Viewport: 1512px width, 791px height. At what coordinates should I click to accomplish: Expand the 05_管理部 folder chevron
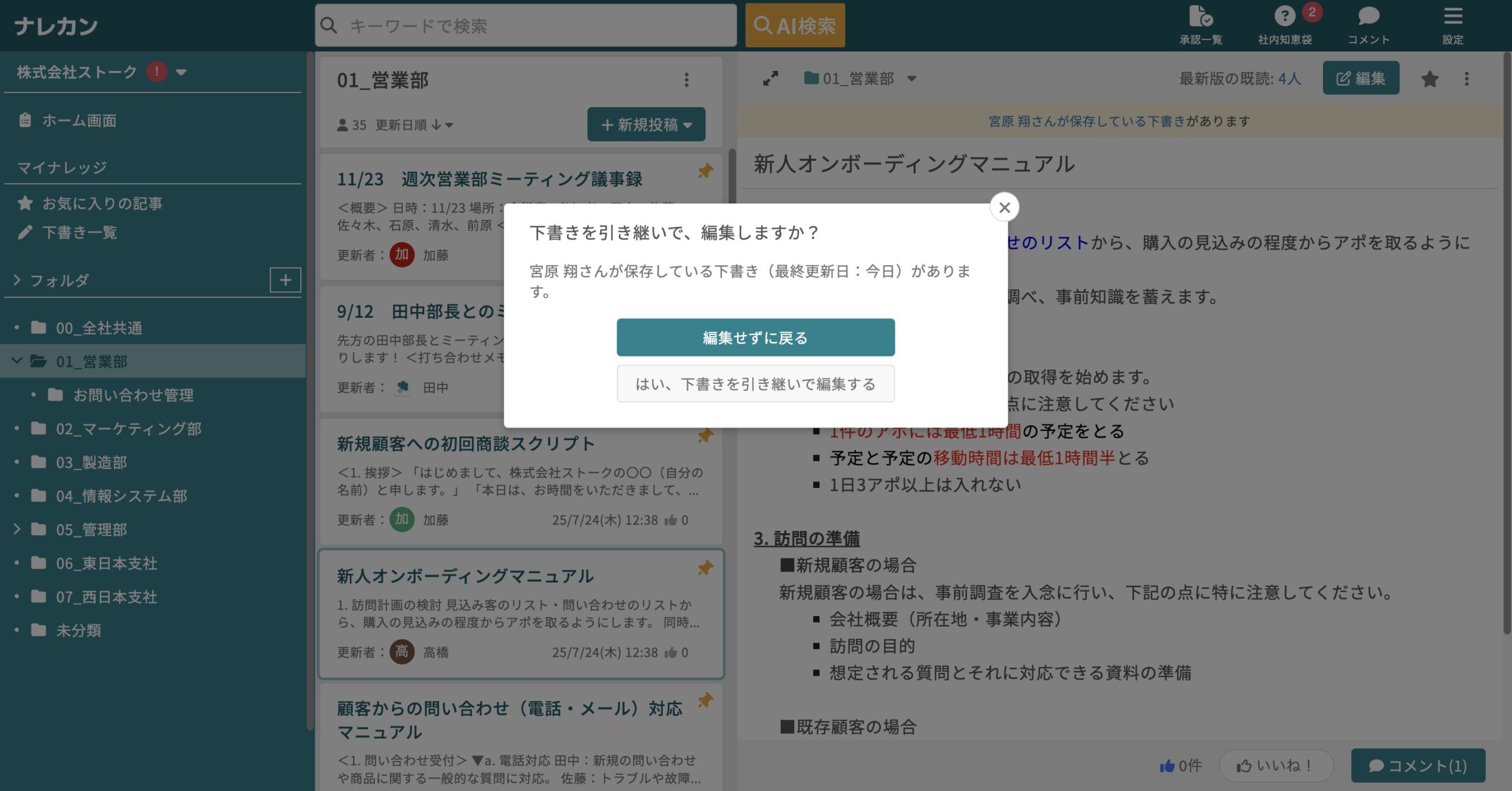[17, 529]
